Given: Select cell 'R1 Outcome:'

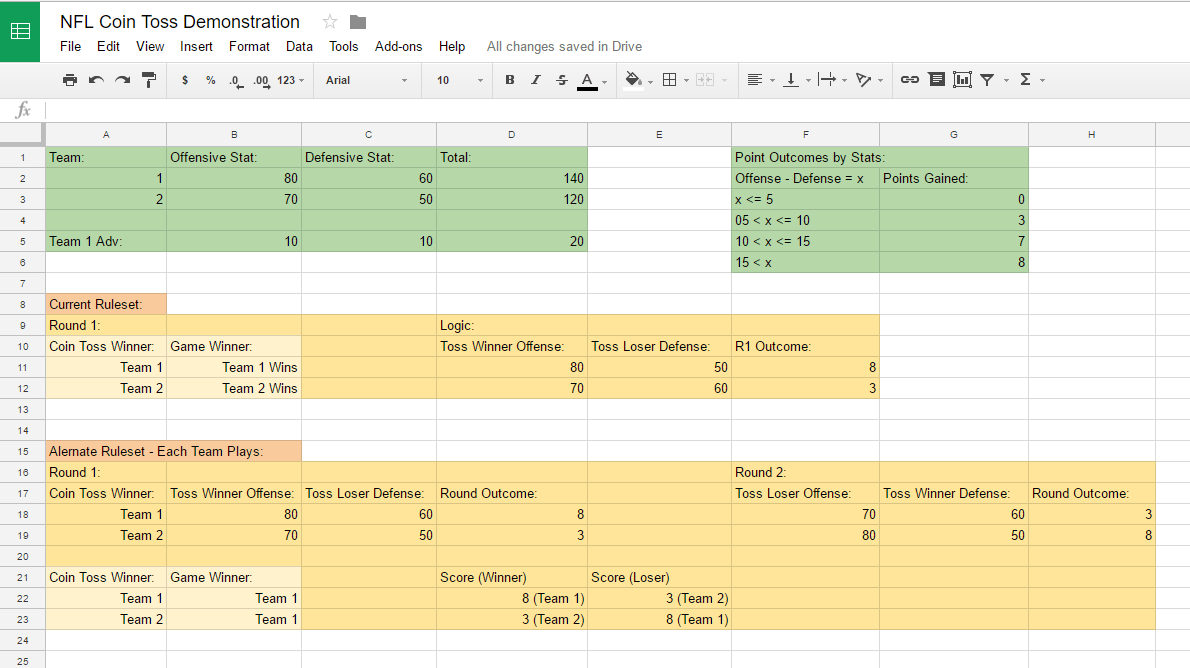Looking at the screenshot, I should click(805, 346).
